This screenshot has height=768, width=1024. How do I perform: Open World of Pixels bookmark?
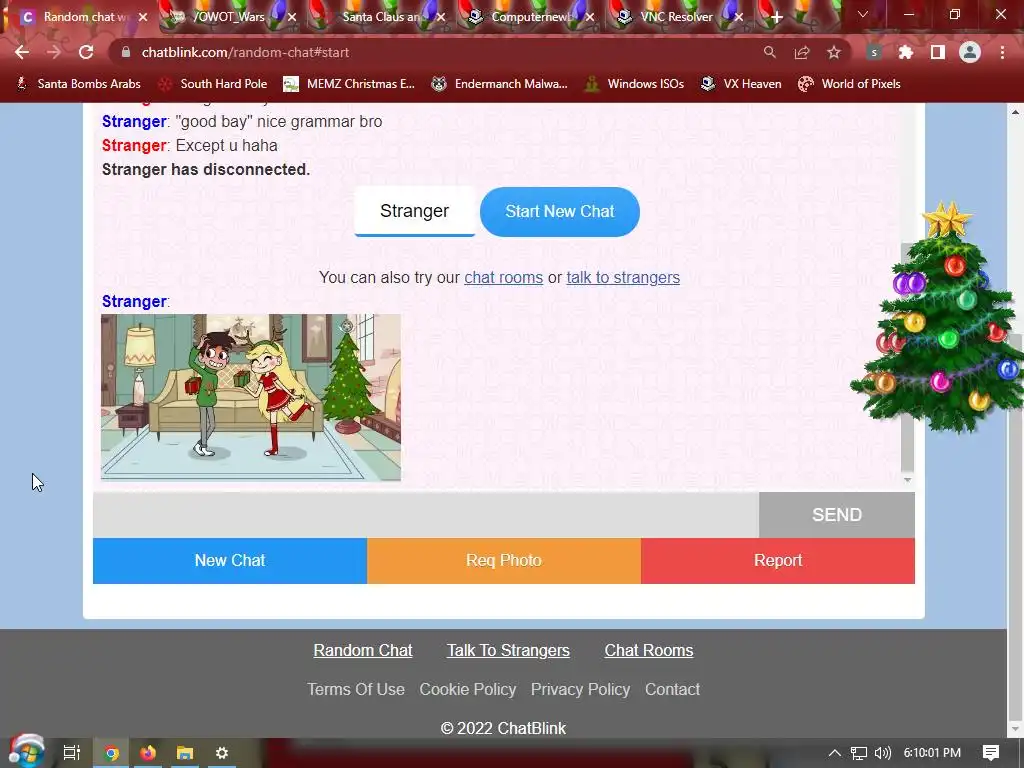coord(850,84)
